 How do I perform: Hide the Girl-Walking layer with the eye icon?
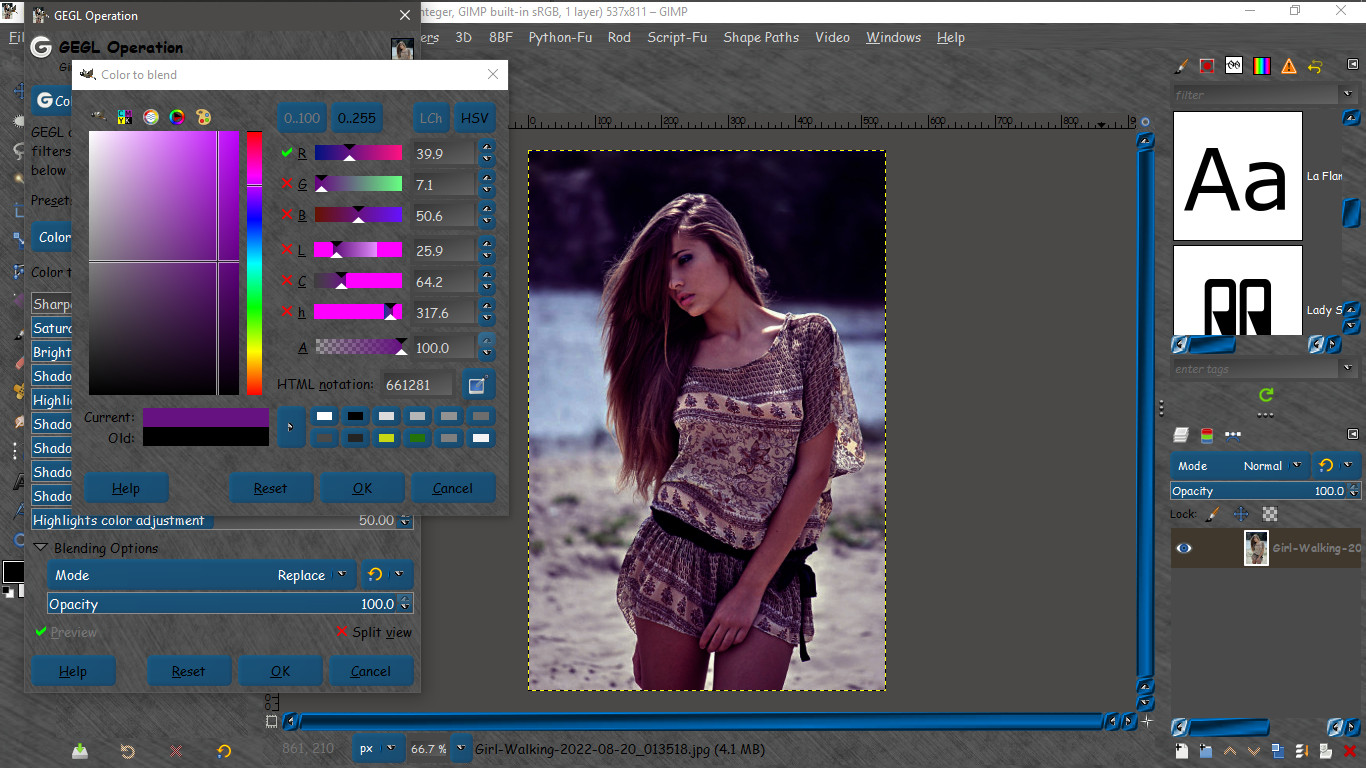[x=1184, y=548]
